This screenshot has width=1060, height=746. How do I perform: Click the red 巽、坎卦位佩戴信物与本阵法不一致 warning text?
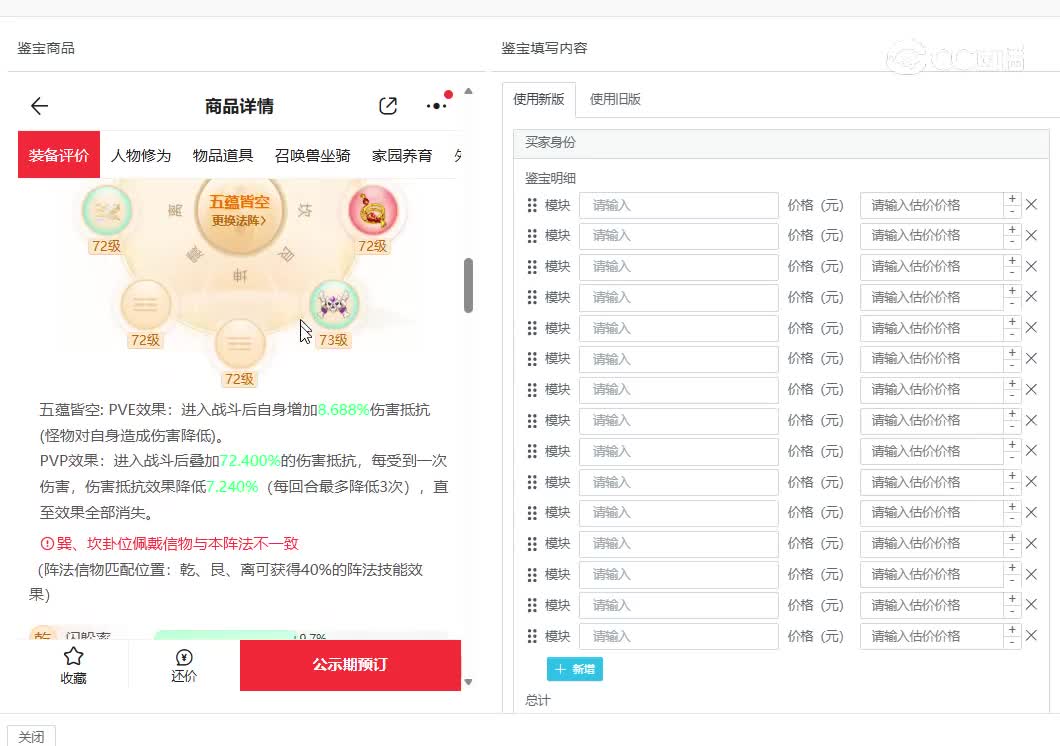[177, 543]
